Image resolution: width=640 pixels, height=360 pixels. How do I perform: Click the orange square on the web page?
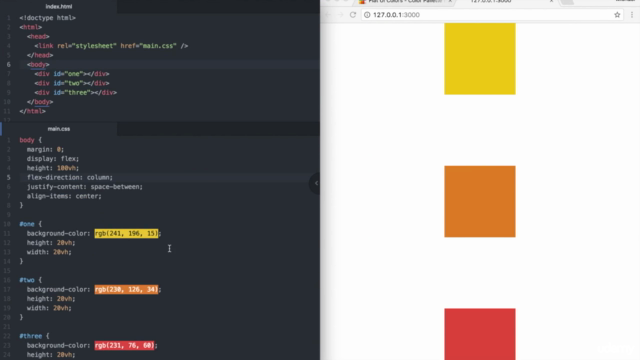[480, 202]
